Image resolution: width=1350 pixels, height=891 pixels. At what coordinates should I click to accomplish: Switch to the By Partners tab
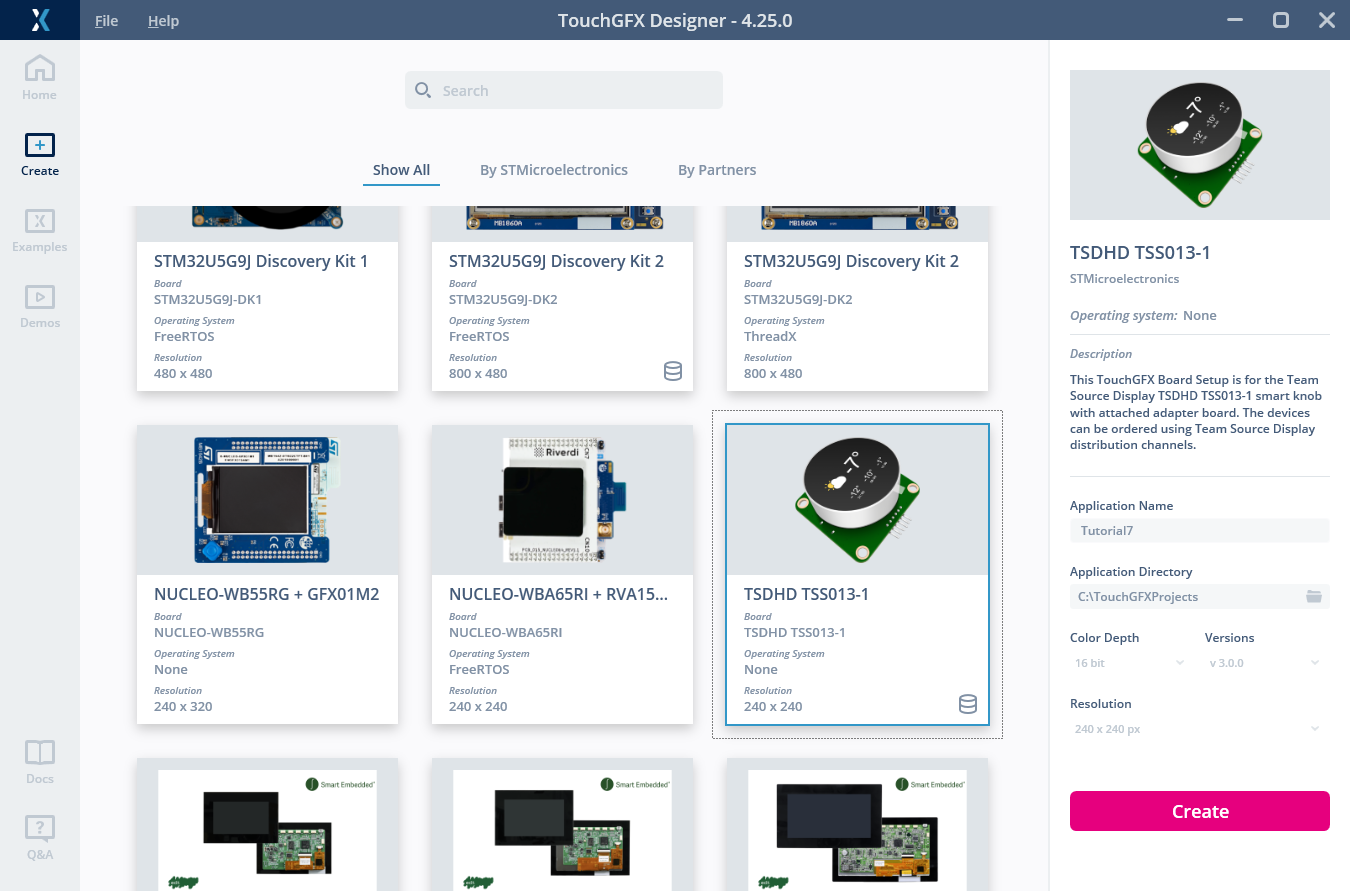click(716, 170)
